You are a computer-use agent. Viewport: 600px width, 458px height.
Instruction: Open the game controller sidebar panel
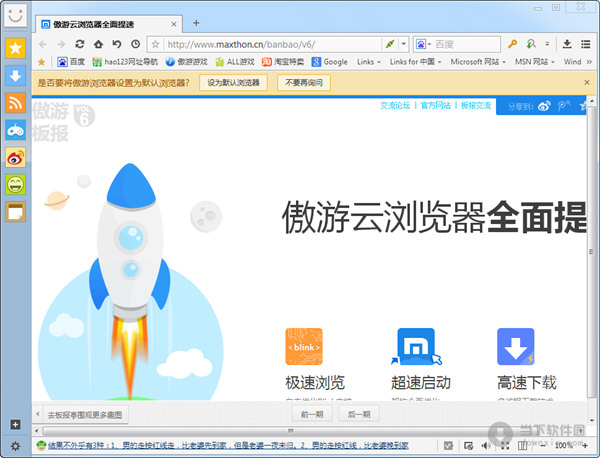point(15,130)
